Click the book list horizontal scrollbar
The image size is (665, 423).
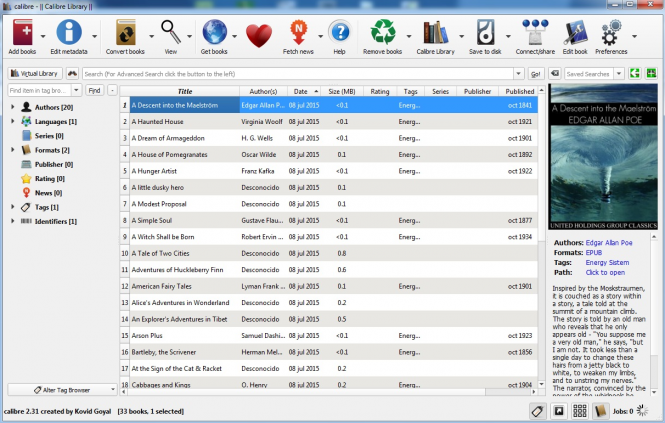pos(327,392)
